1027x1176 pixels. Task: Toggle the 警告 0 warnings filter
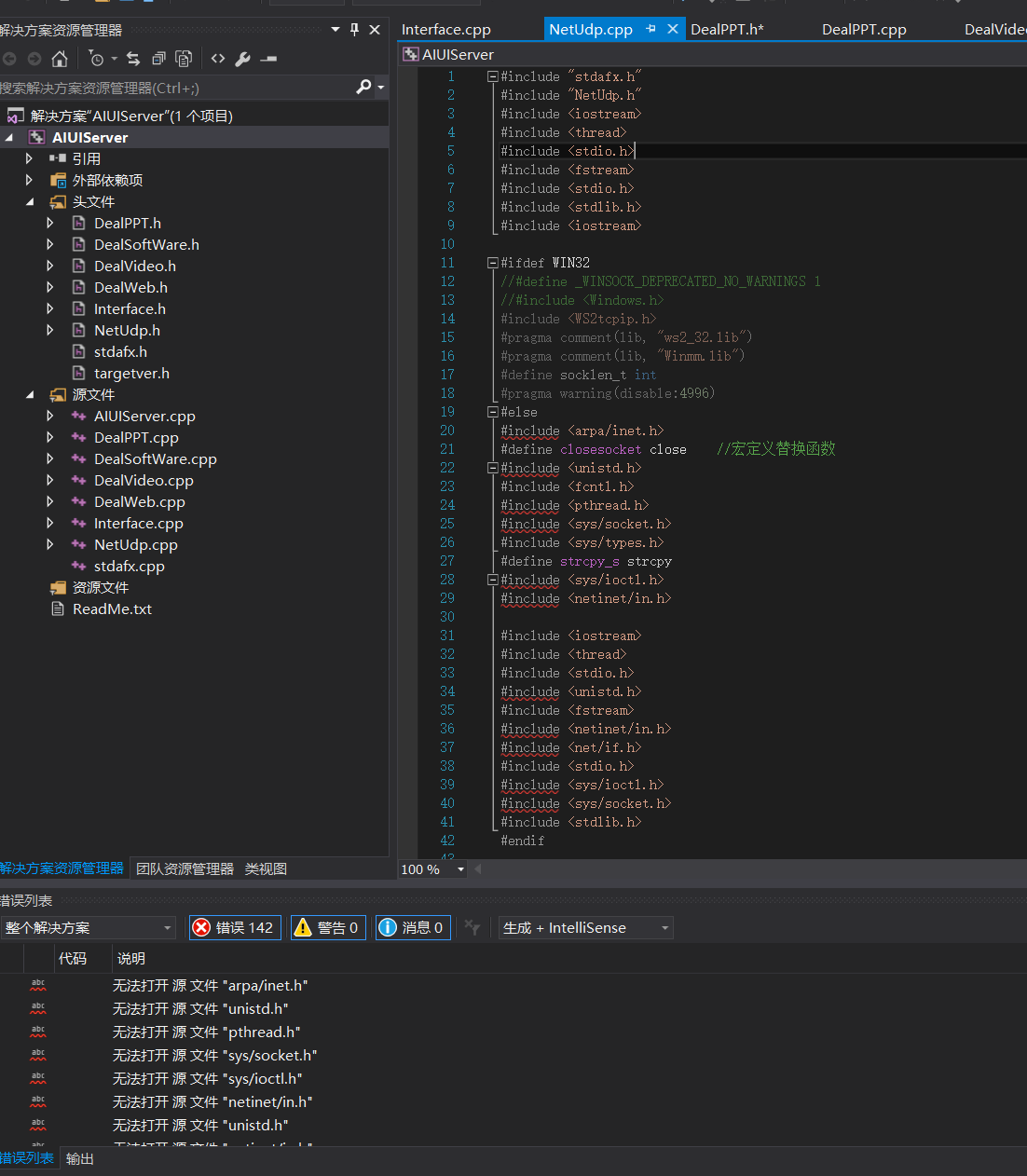pyautogui.click(x=328, y=927)
